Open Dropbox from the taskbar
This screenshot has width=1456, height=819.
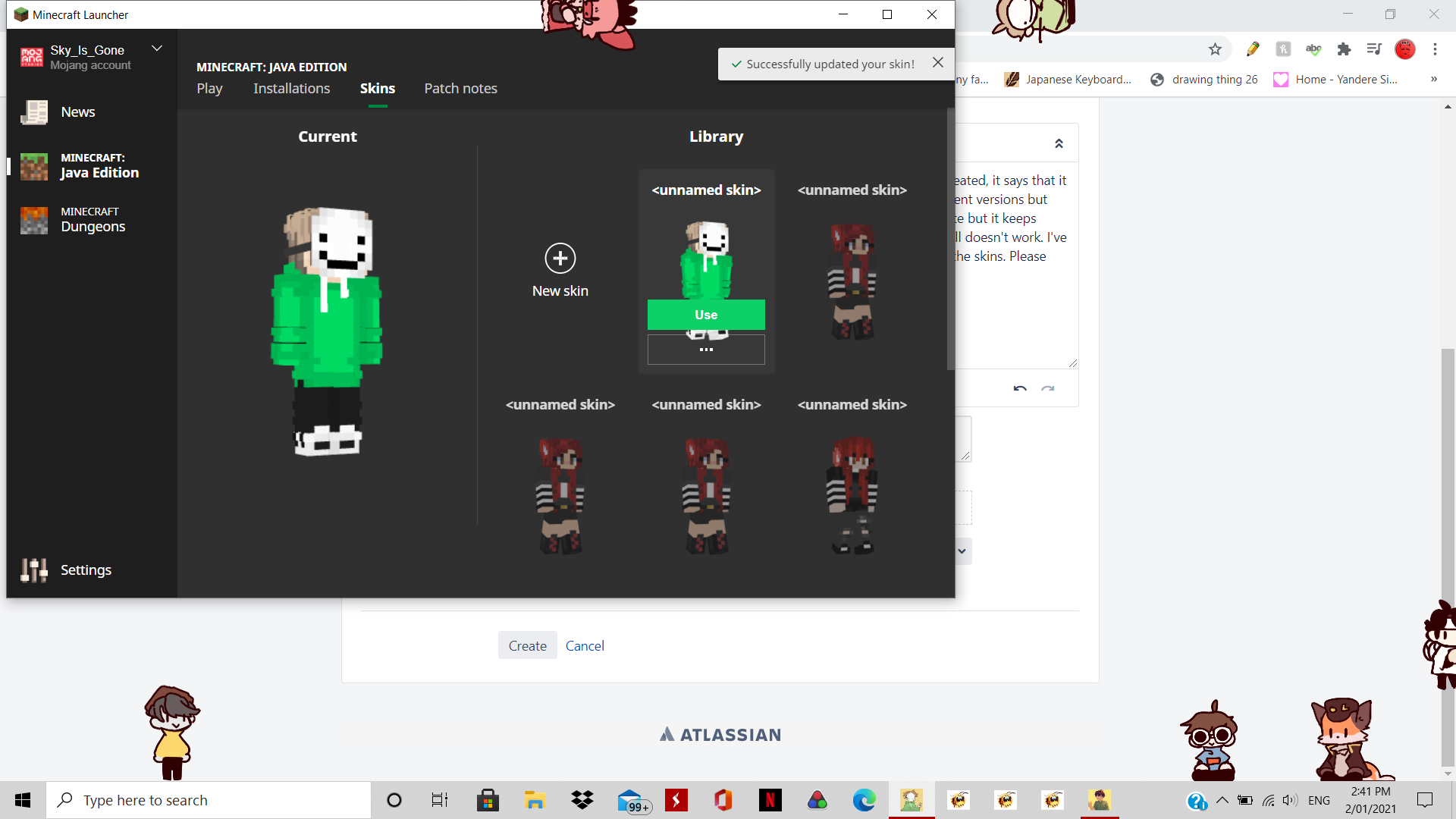(x=582, y=800)
